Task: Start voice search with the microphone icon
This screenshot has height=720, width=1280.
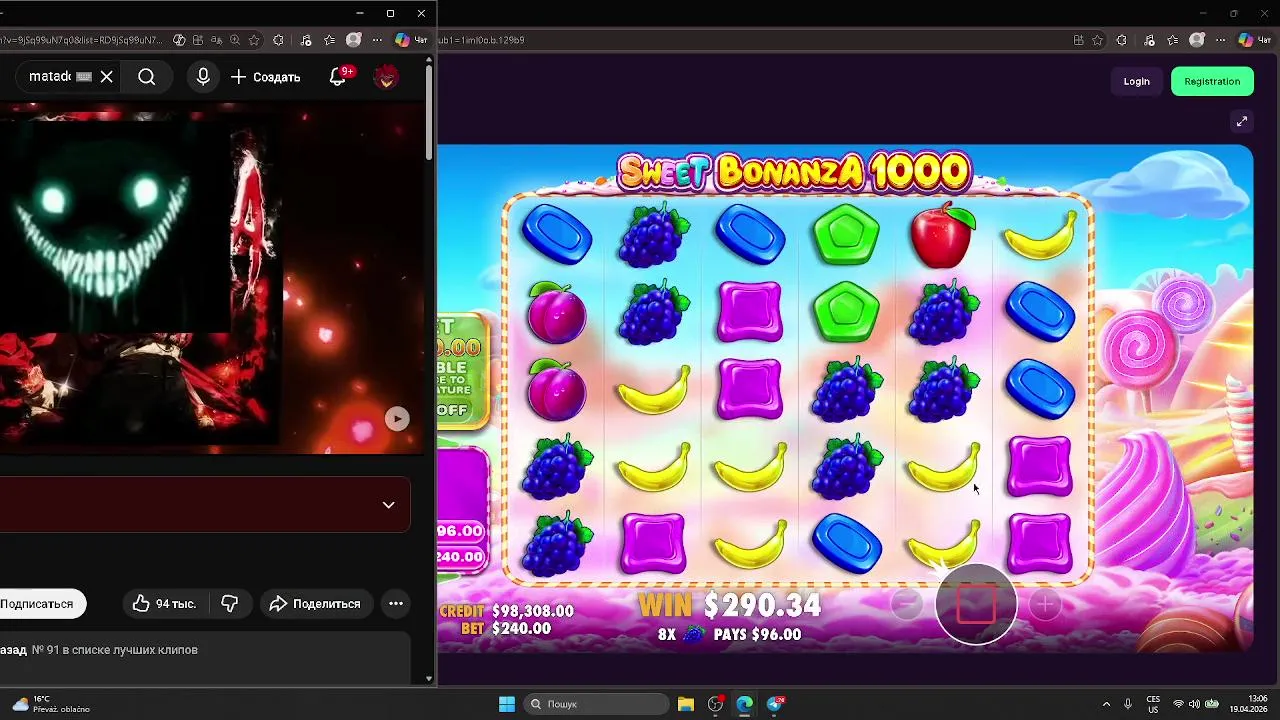Action: (203, 77)
